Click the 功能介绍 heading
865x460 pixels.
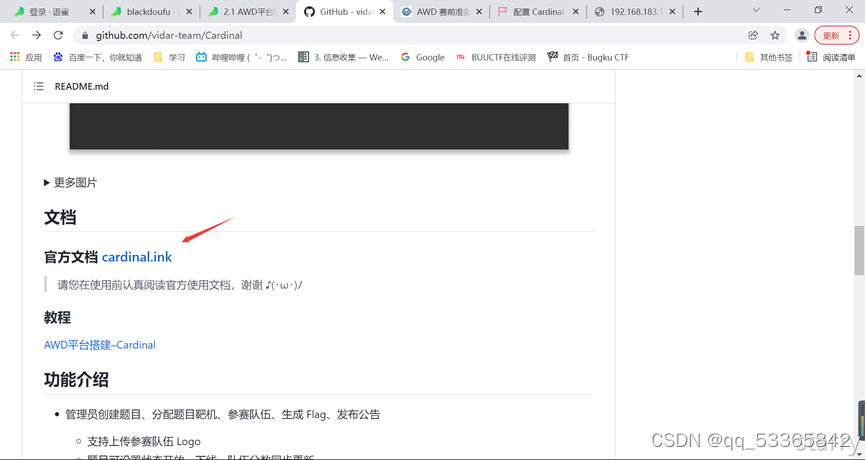pyautogui.click(x=76, y=379)
